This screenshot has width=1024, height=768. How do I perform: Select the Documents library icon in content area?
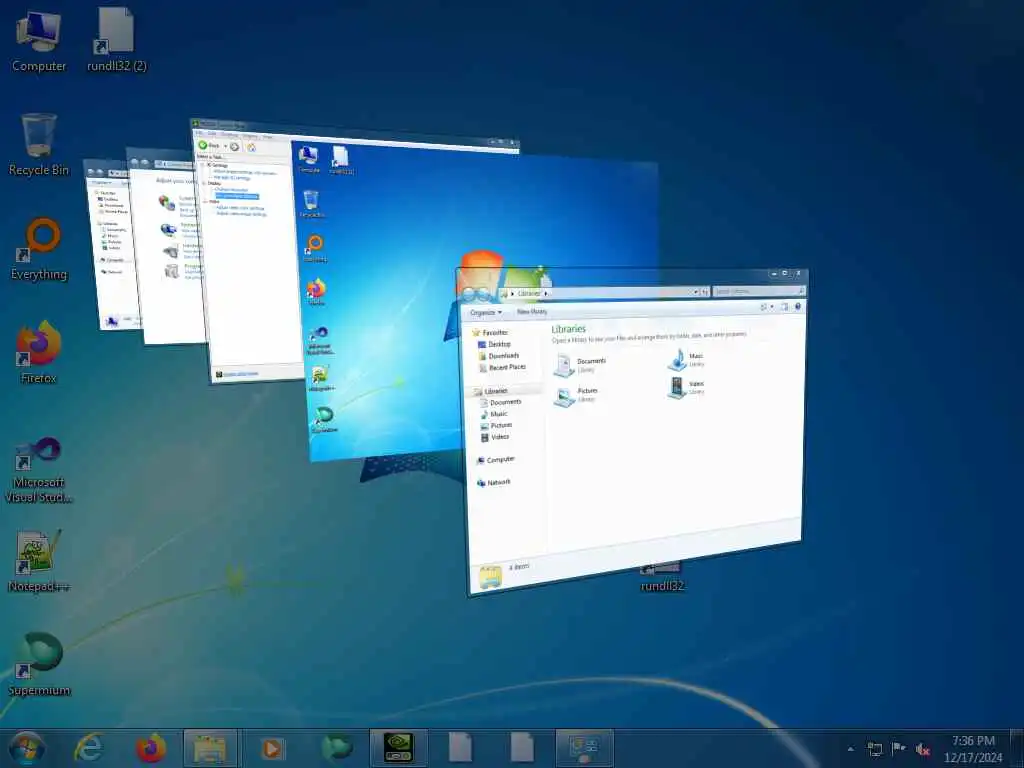(580, 364)
